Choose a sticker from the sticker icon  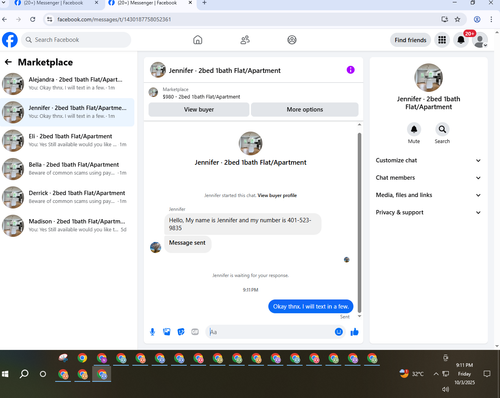[181, 332]
